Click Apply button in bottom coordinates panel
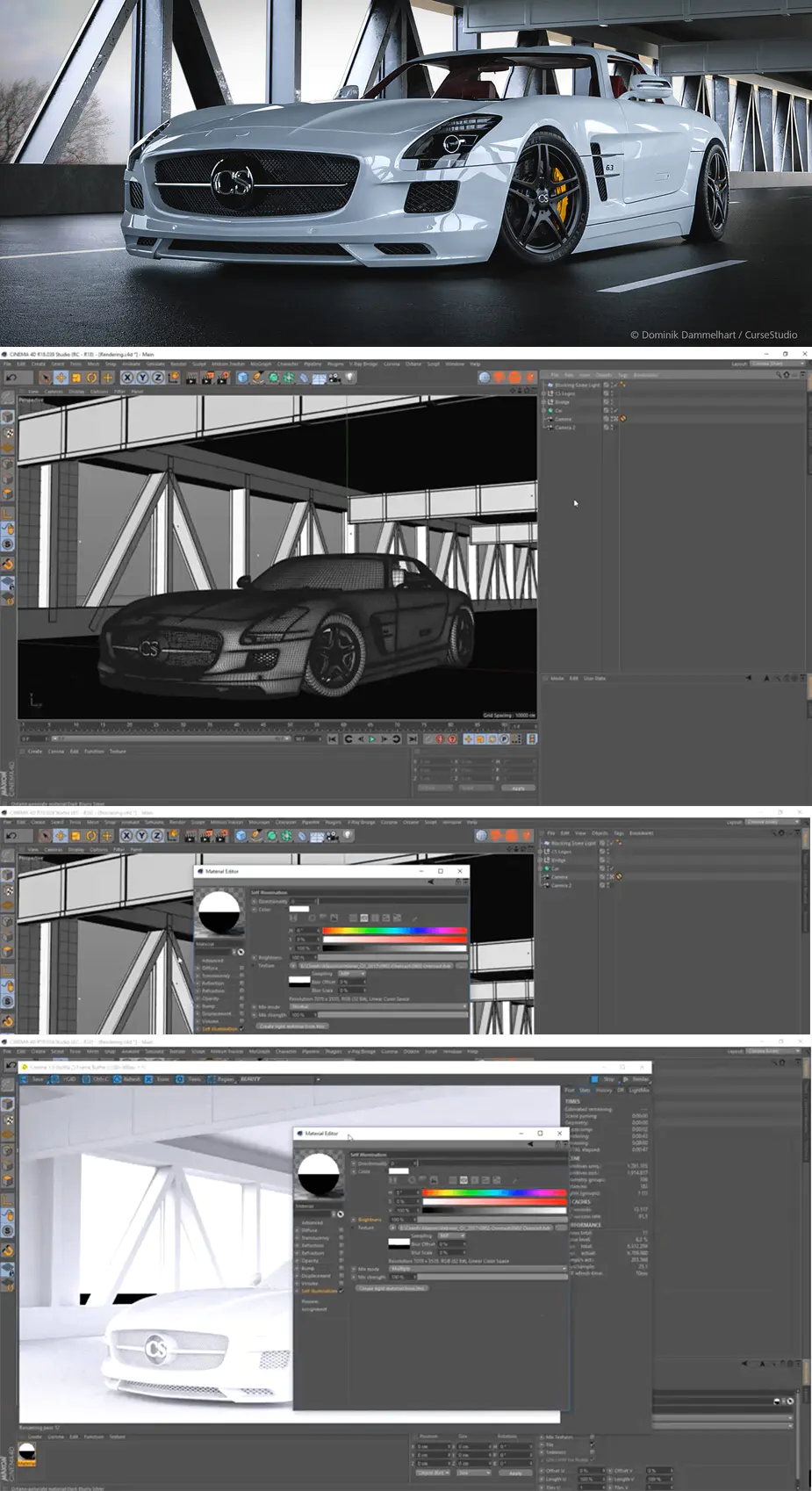The width and height of the screenshot is (812, 1491). tap(515, 1473)
